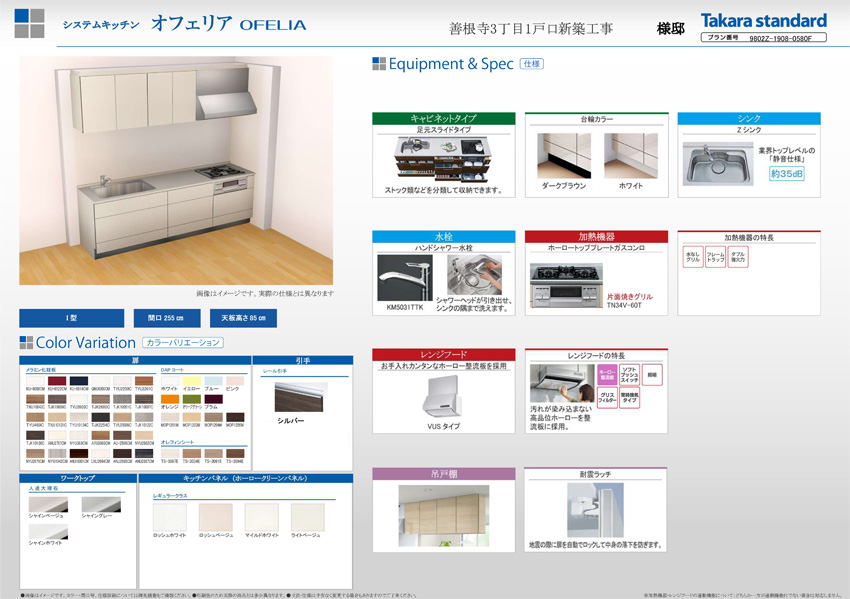Pick the ロッシュホワイト panel swatch
The width and height of the screenshot is (850, 599).
click(x=170, y=517)
